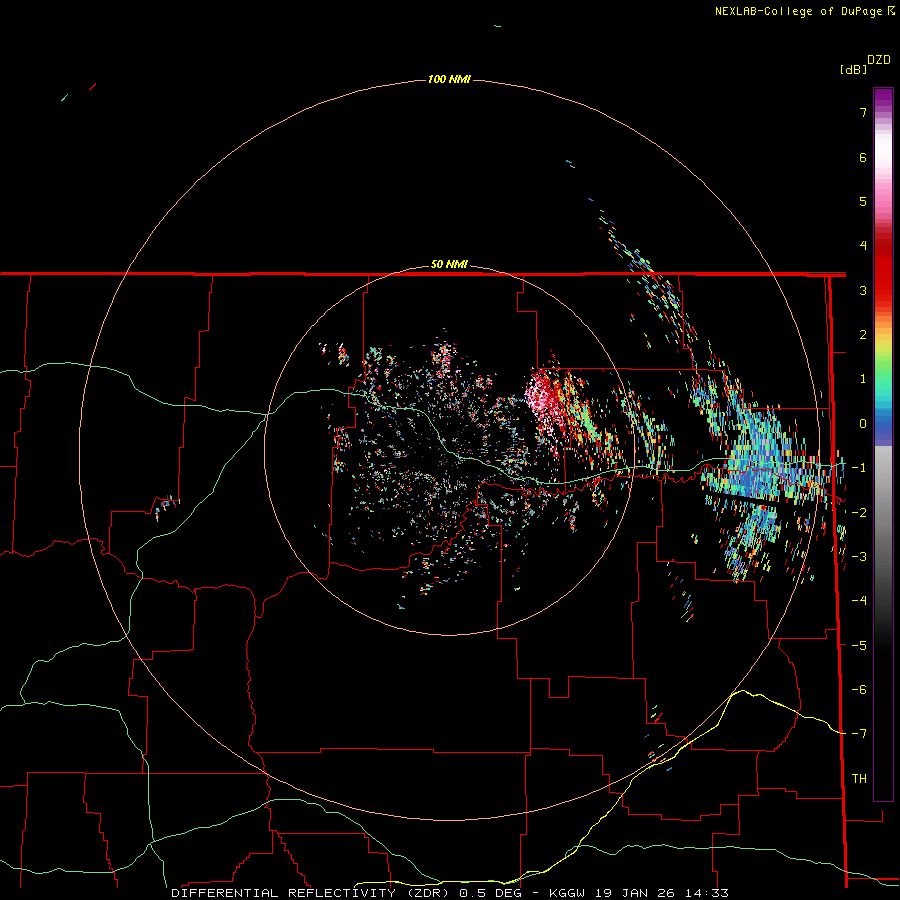
Task: Click the 100 NMI range ring label
Action: pos(449,79)
